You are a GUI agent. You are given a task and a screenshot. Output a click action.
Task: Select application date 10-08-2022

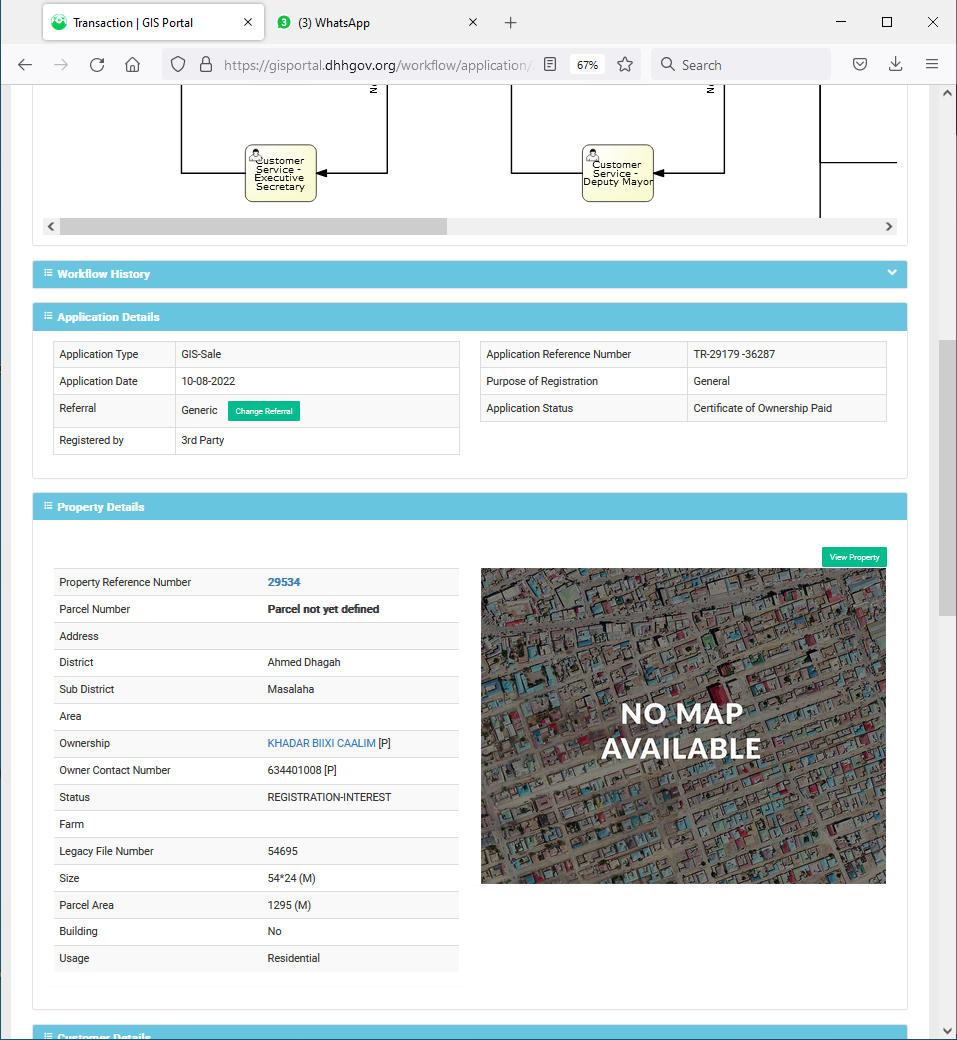click(208, 381)
